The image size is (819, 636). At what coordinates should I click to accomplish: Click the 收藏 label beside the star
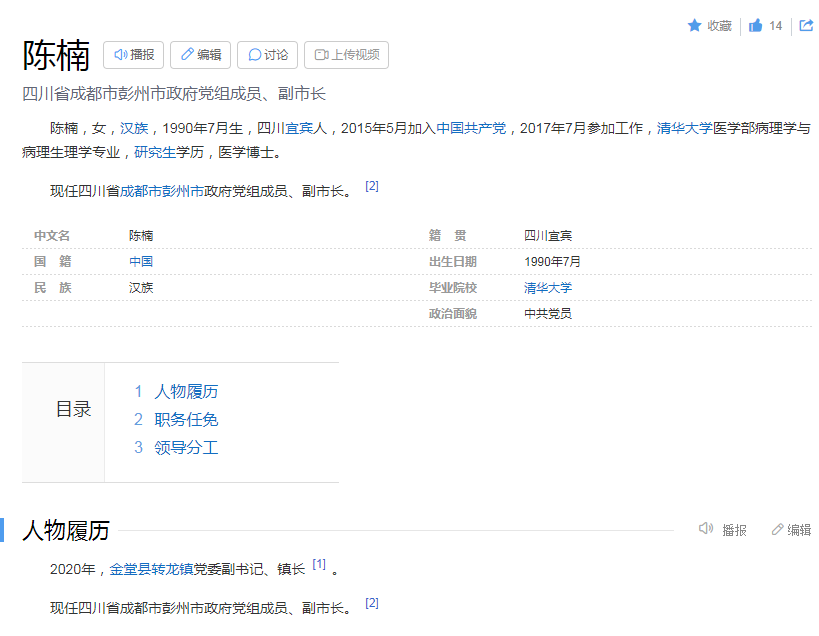(x=720, y=26)
